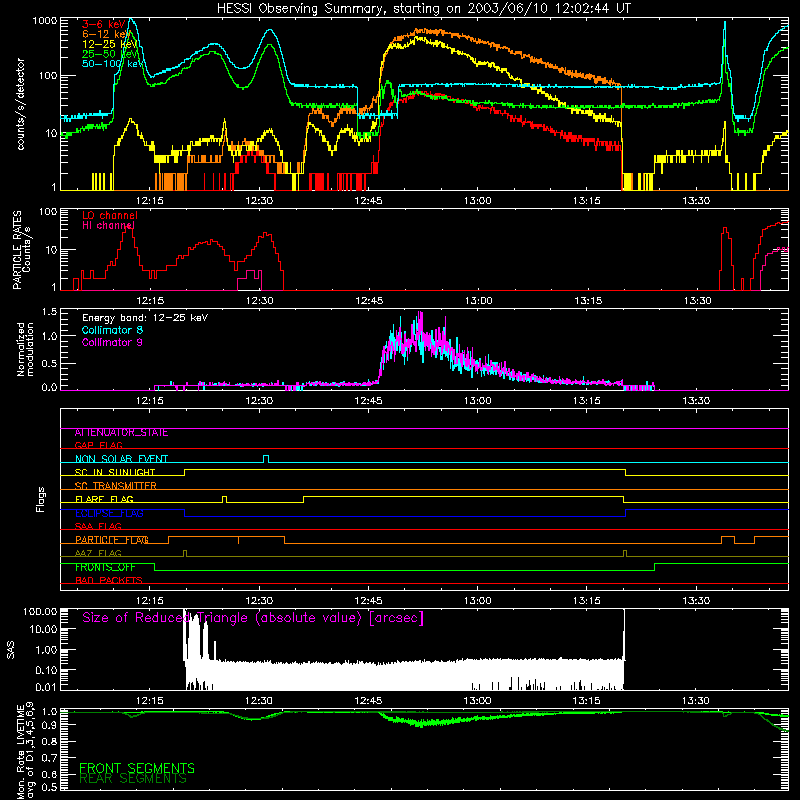Click the NON_SOLAR_EVENT pulse near 12:30

pyautogui.click(x=266, y=459)
